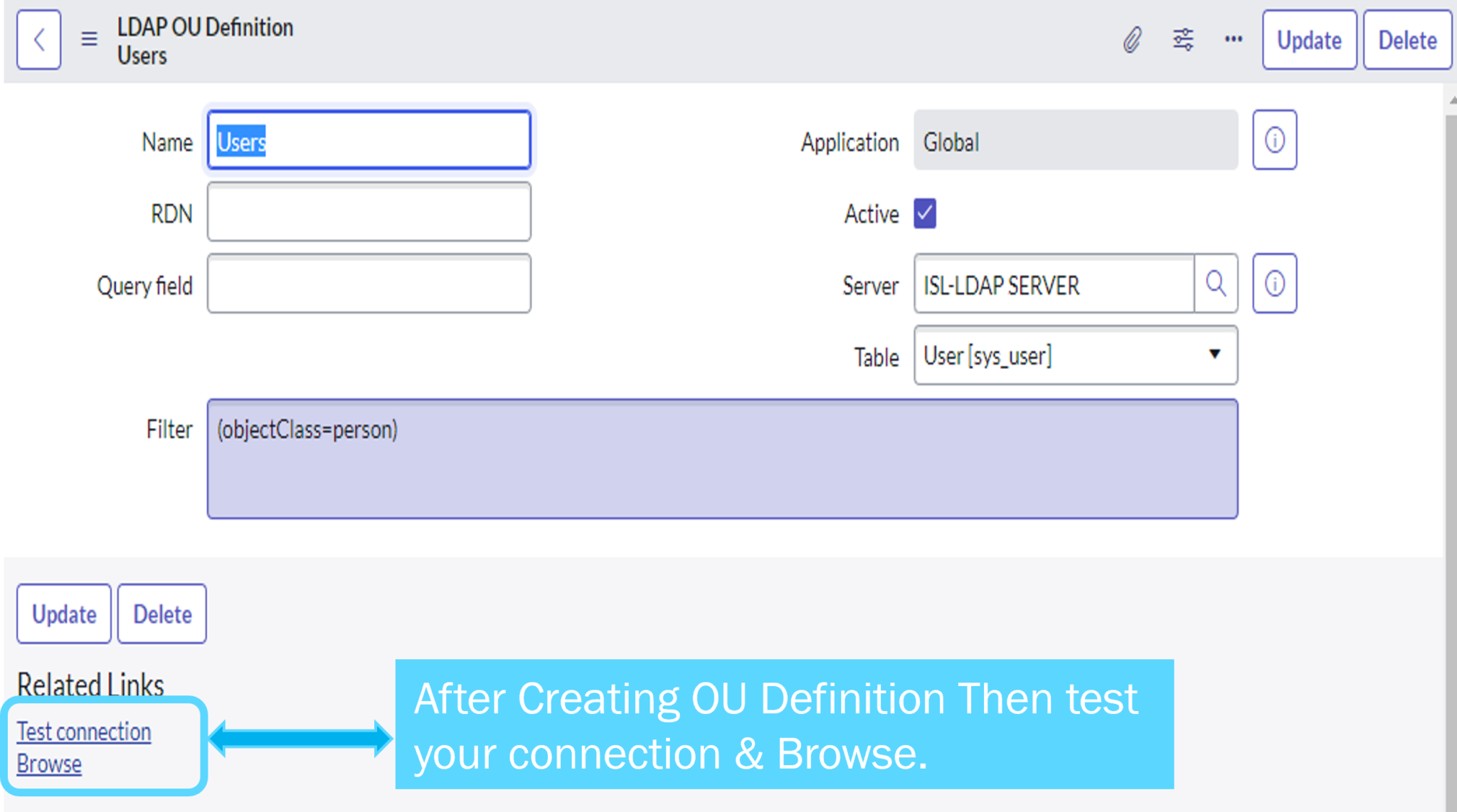Click the Update button below the form
Screen dimensions: 1457x812
(x=63, y=614)
